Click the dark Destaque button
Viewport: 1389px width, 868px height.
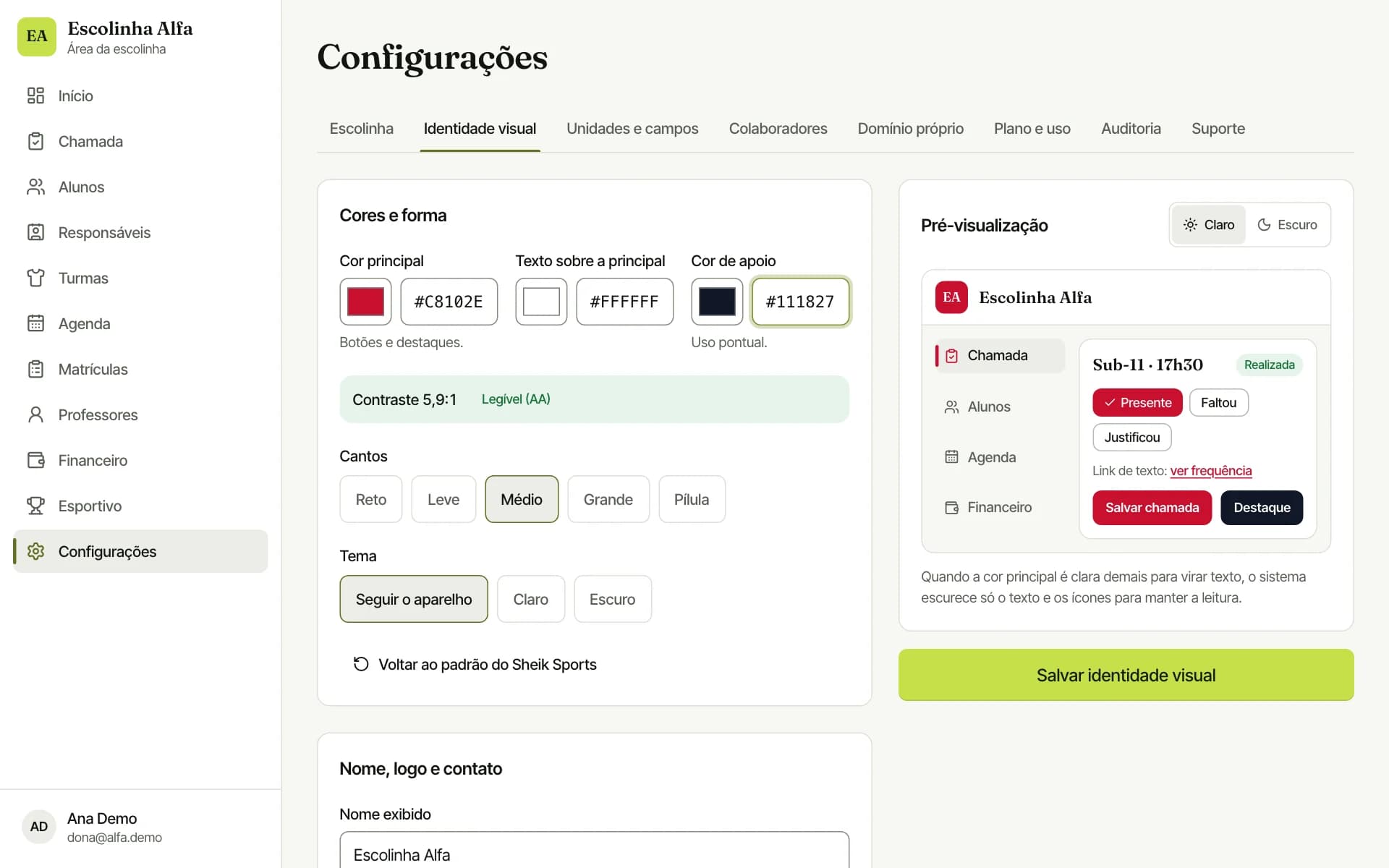1262,508
